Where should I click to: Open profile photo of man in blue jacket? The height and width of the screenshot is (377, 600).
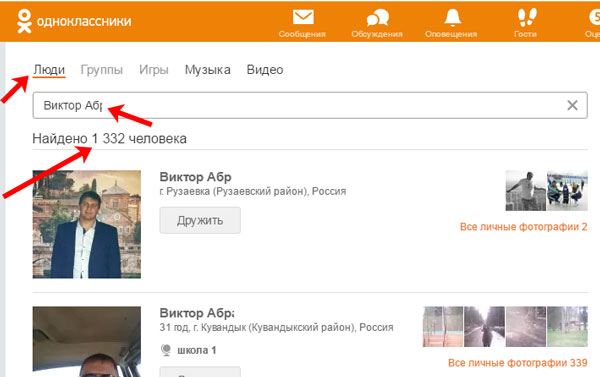click(x=86, y=224)
